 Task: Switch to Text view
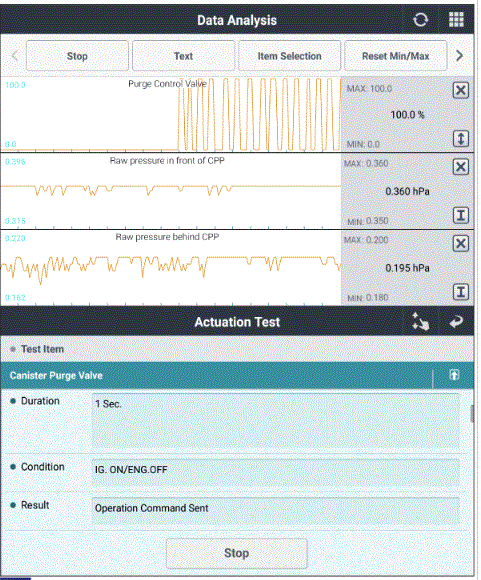[x=184, y=56]
